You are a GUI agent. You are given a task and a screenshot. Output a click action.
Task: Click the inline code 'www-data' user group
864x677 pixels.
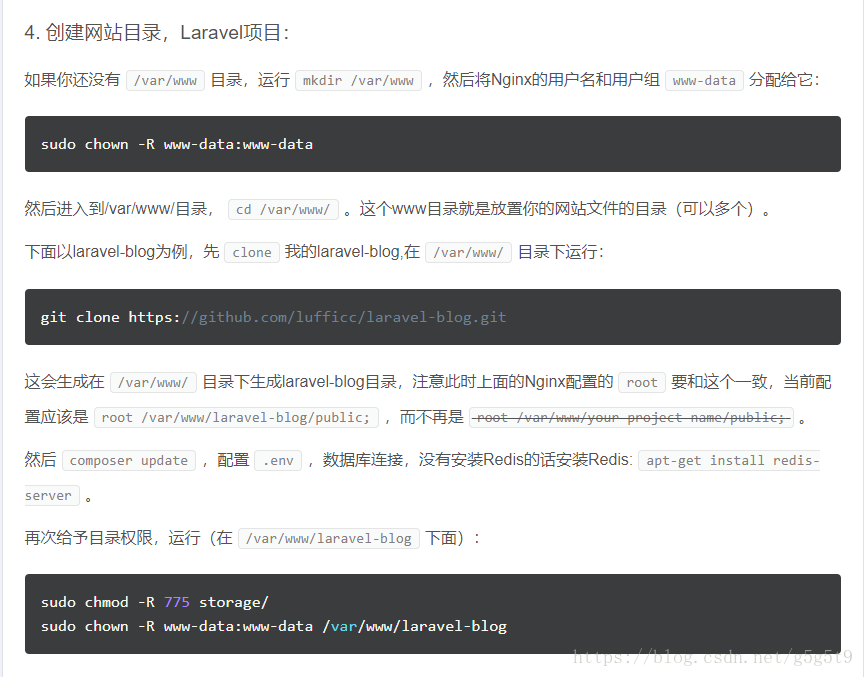point(704,80)
